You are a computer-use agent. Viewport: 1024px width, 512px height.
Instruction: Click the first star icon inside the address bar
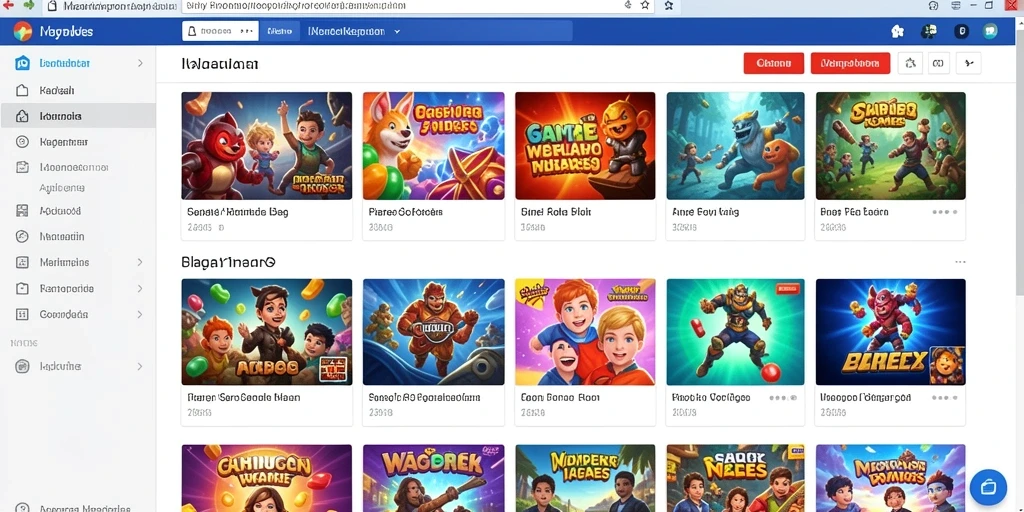[x=645, y=5]
